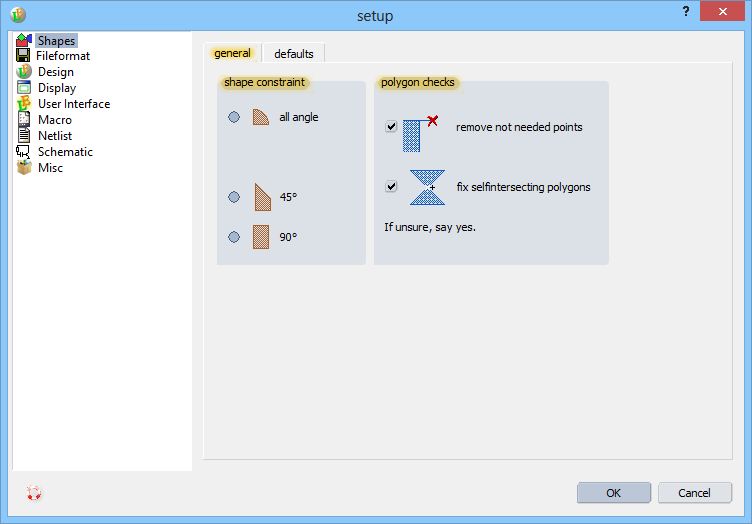The height and width of the screenshot is (524, 752).
Task: Click the all angle shape icon
Action: tap(260, 117)
